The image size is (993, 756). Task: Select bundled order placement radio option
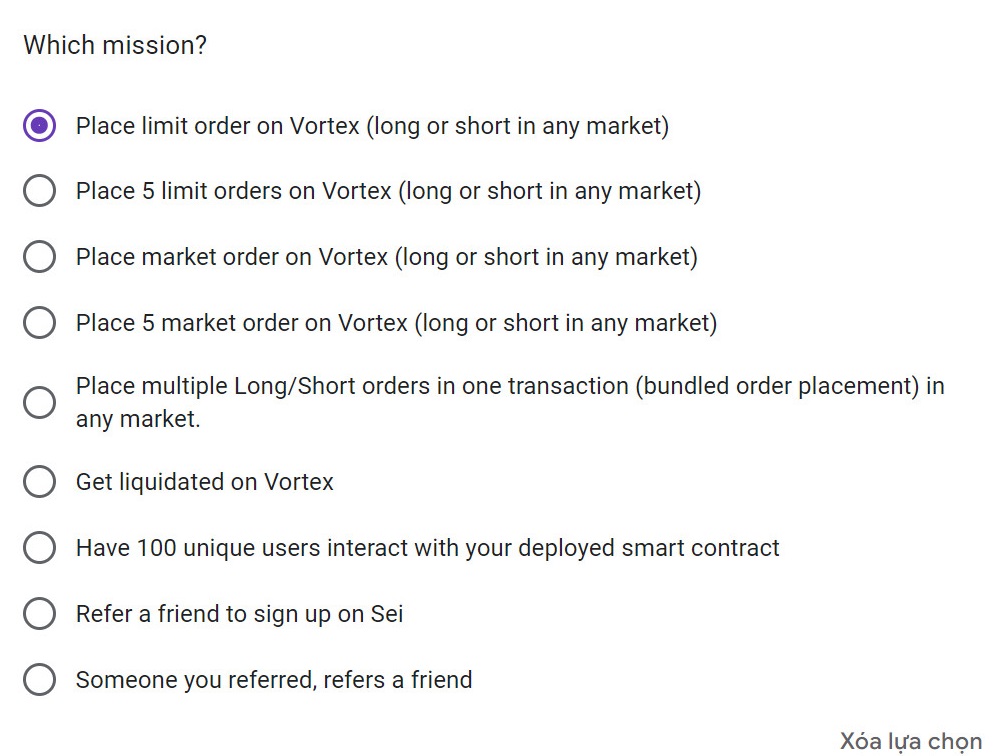(x=39, y=402)
